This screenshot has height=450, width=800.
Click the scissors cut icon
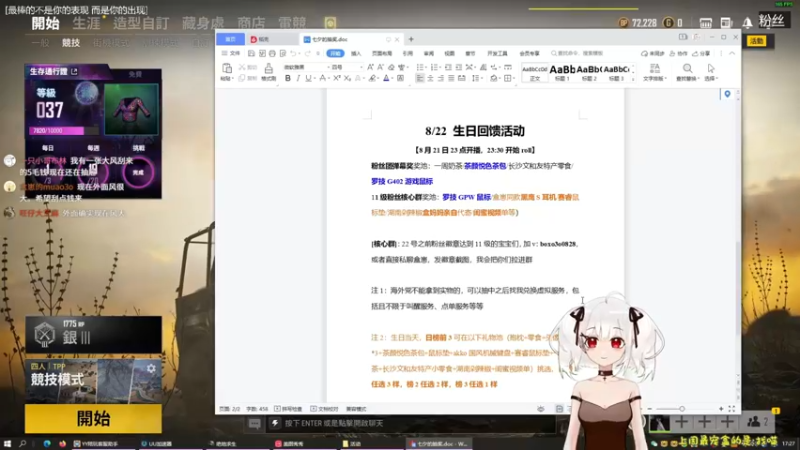[x=242, y=67]
